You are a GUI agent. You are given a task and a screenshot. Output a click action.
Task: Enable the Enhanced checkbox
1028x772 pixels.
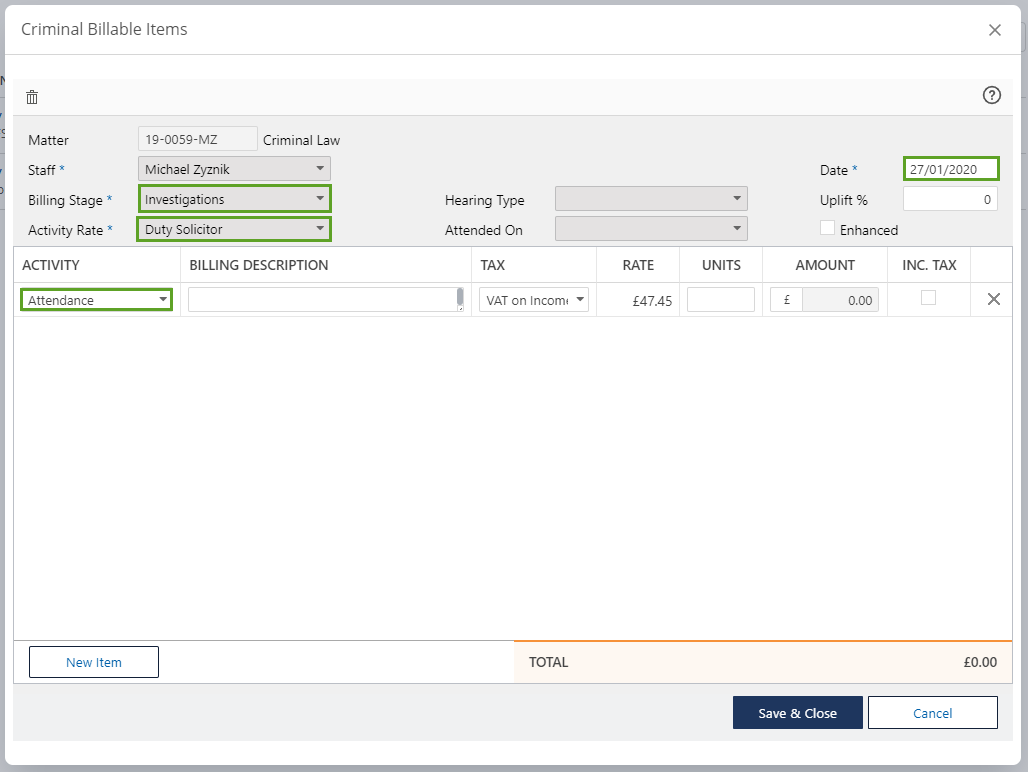tap(827, 228)
